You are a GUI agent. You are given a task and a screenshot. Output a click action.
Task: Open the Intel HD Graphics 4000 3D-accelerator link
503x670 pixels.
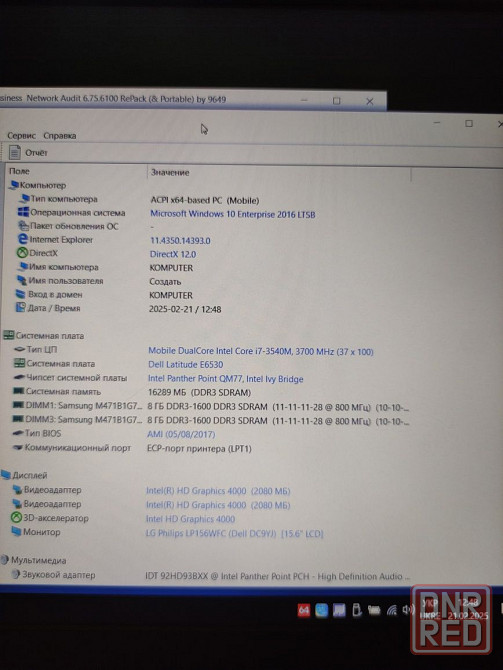190,519
